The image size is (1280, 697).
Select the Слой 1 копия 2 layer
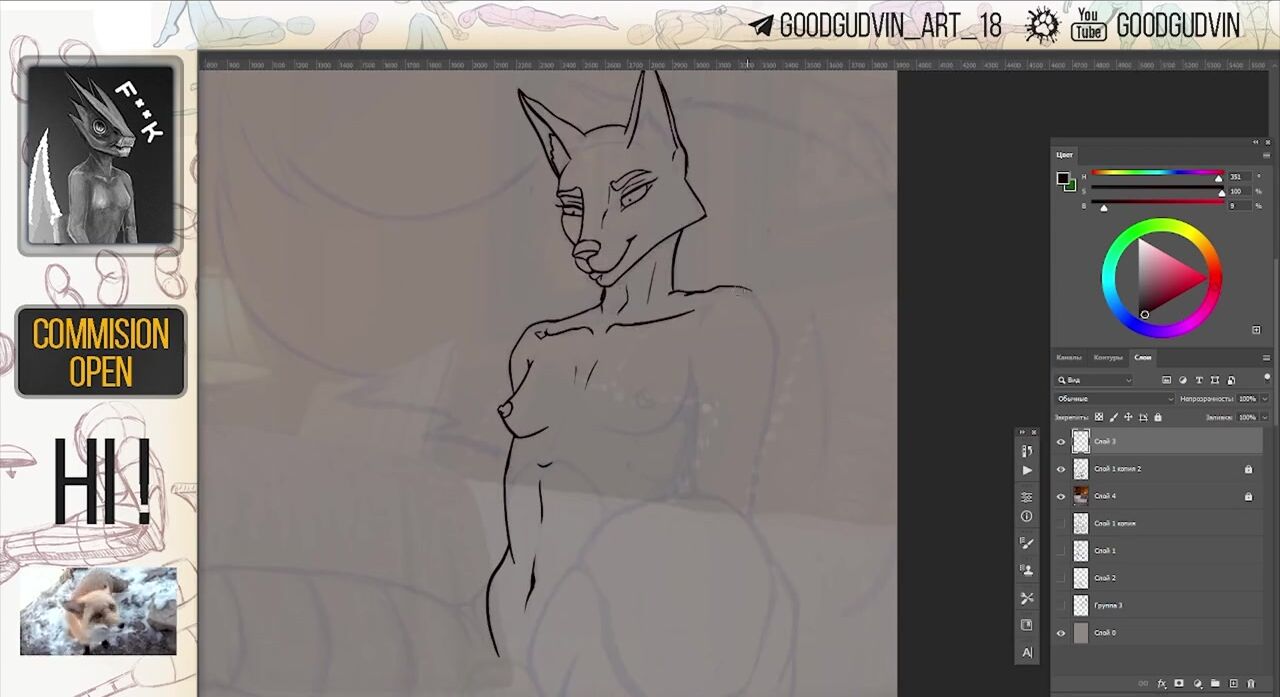pyautogui.click(x=1150, y=468)
